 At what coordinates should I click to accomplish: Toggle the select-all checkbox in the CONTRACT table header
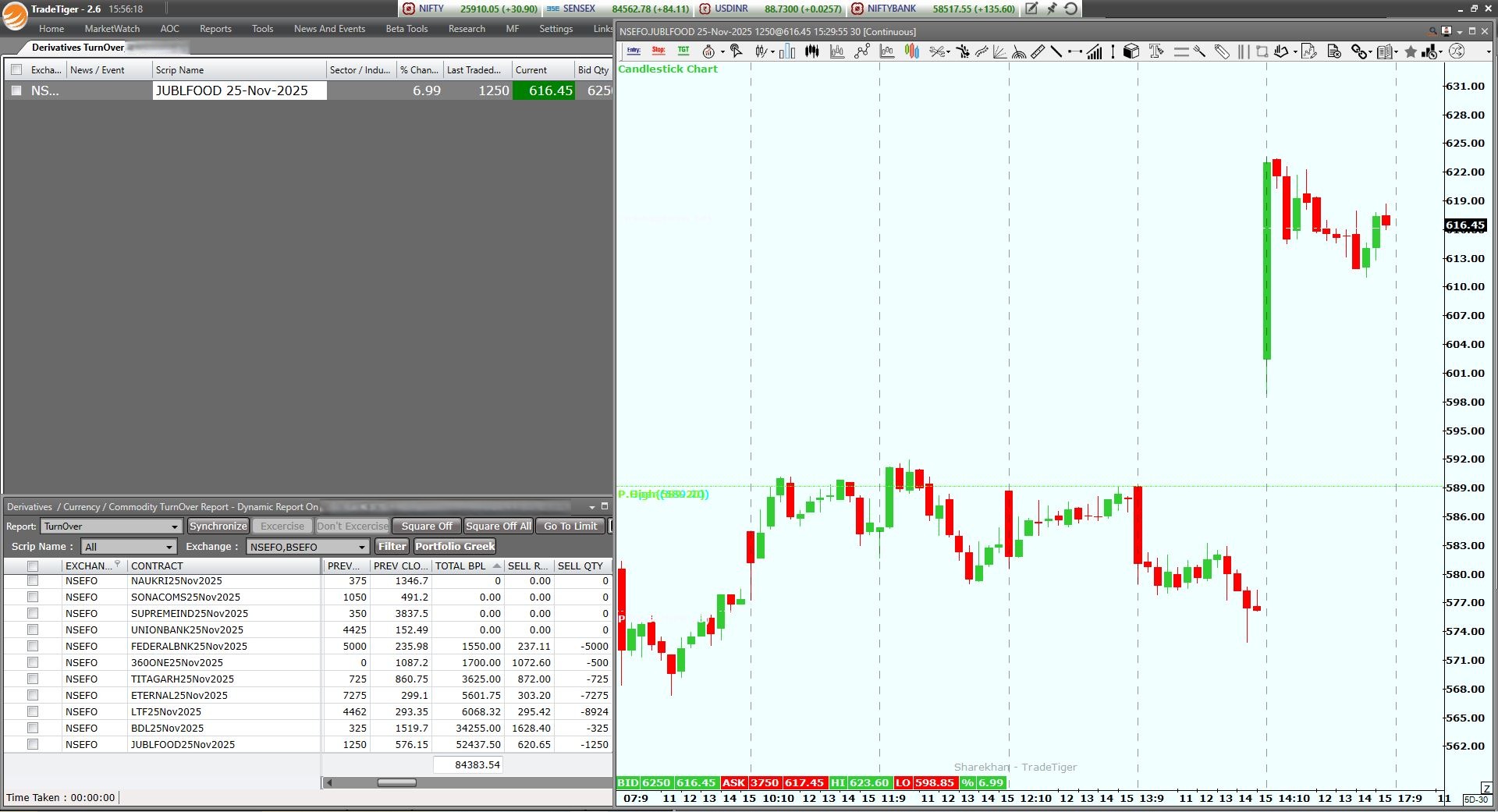33,566
